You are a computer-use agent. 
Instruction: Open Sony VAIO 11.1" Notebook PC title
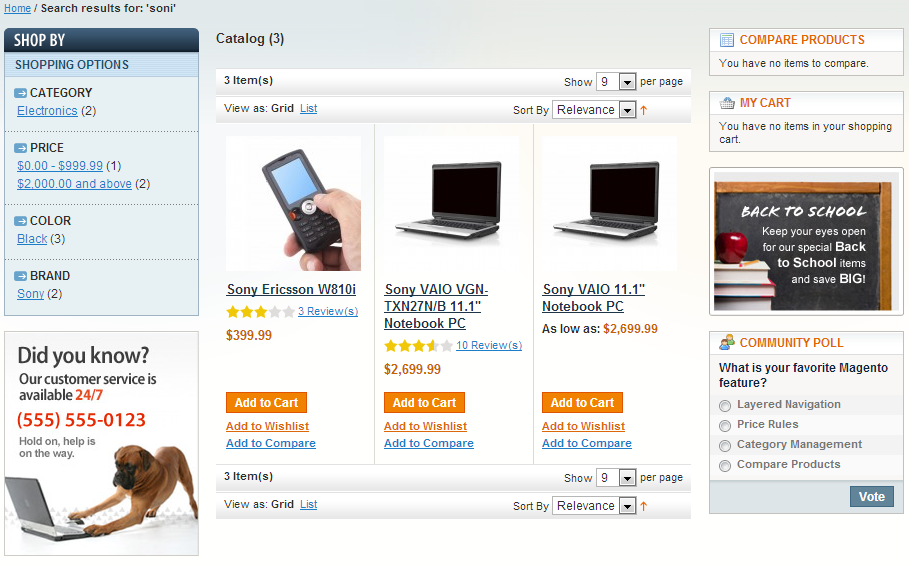pyautogui.click(x=594, y=297)
